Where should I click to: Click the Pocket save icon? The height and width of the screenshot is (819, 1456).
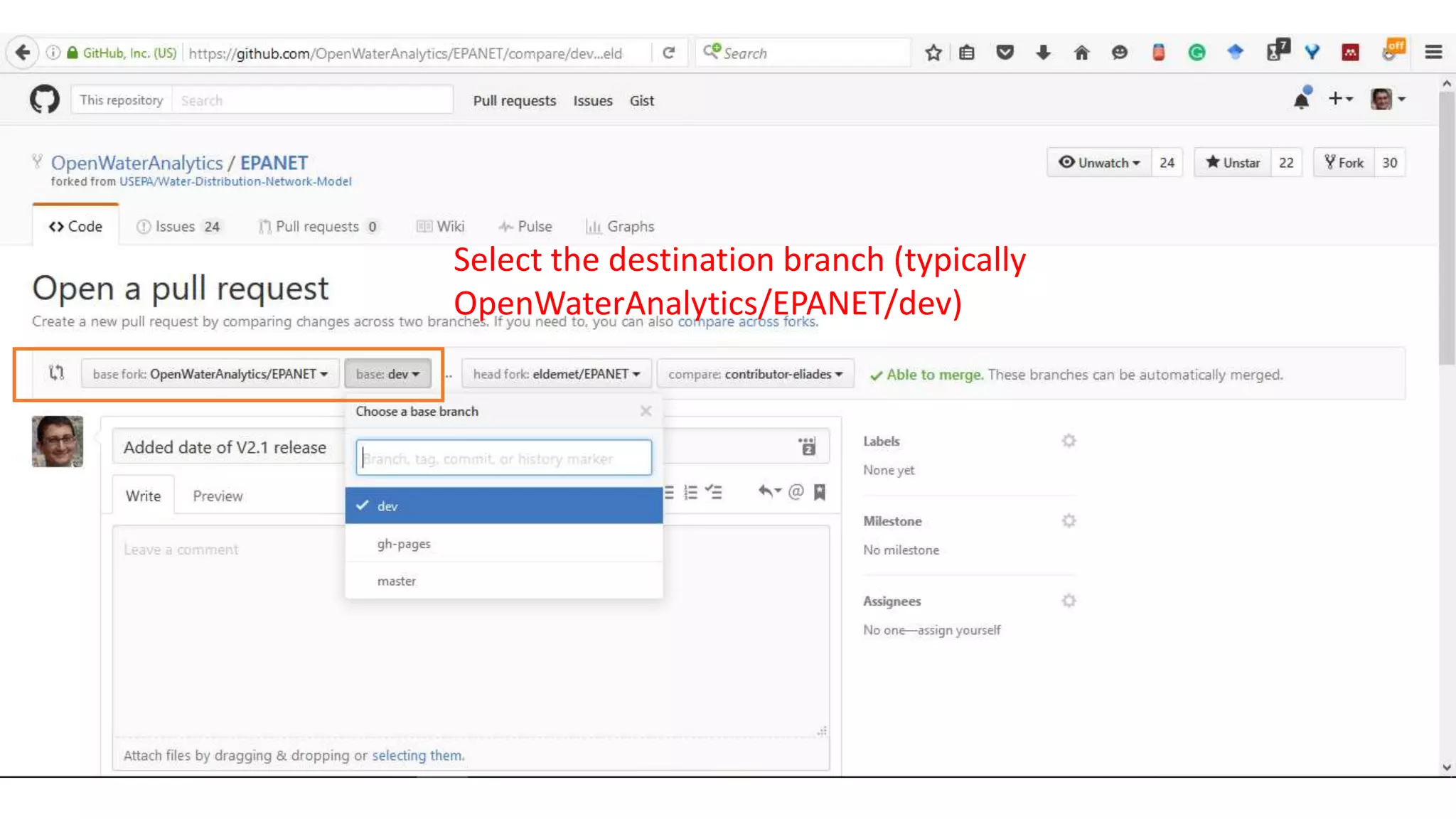coord(1005,53)
